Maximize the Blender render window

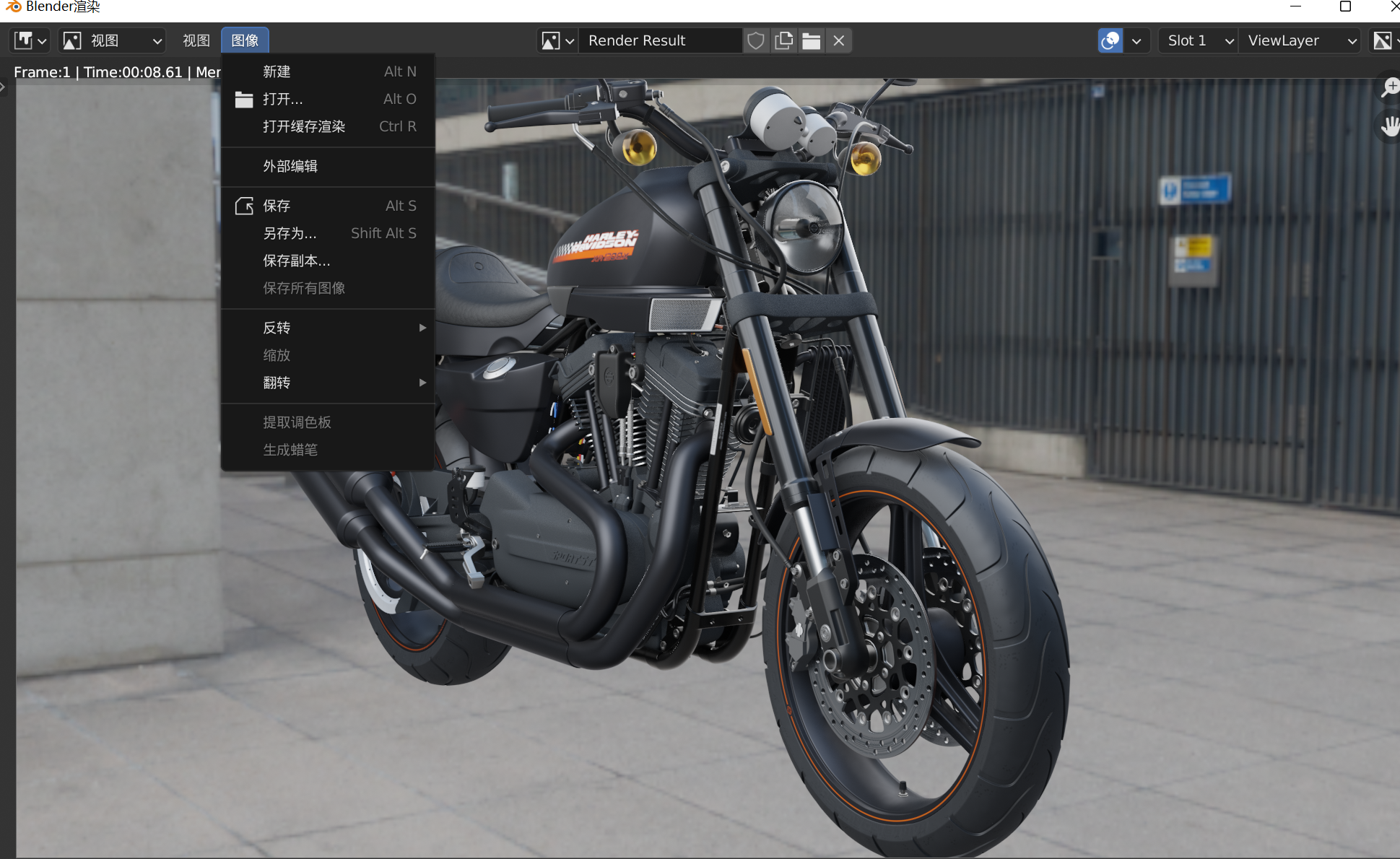[x=1345, y=6]
